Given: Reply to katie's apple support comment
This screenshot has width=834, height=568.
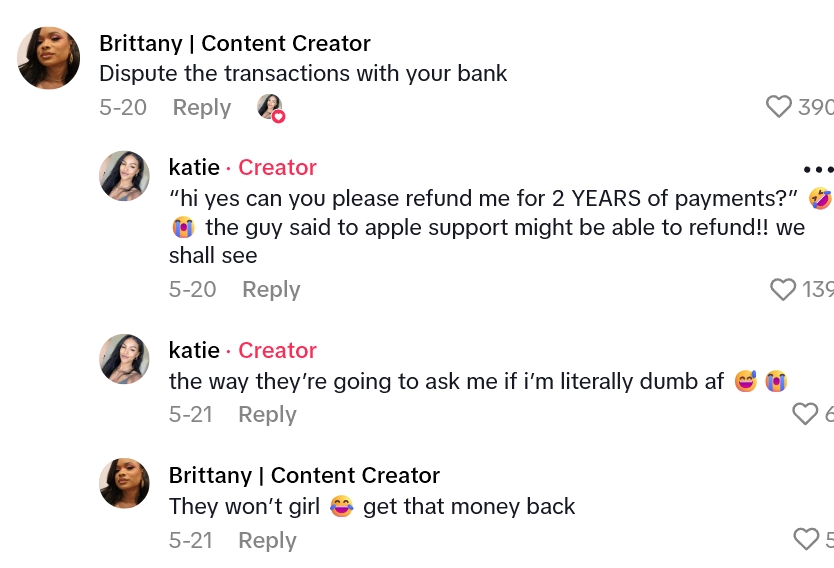Looking at the screenshot, I should (271, 290).
